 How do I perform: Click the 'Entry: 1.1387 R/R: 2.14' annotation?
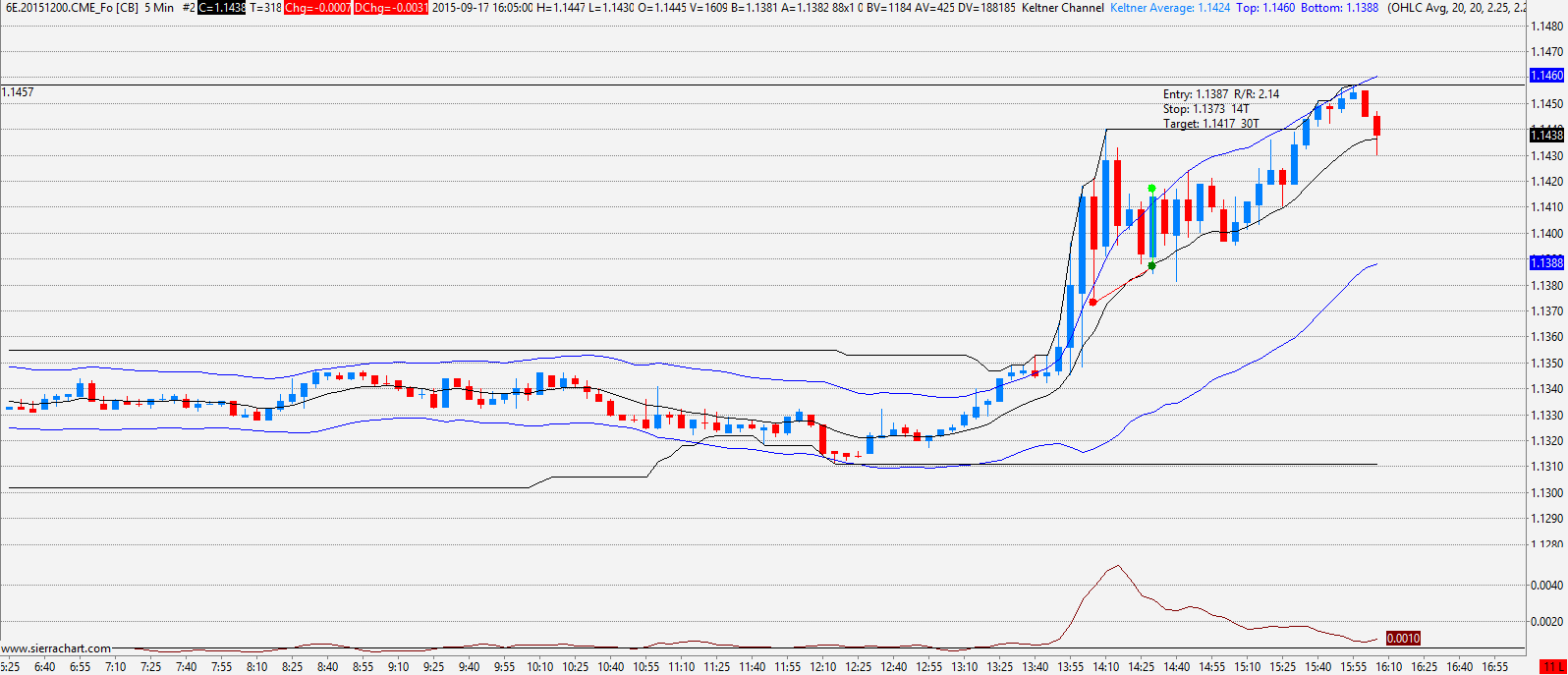pos(1221,94)
